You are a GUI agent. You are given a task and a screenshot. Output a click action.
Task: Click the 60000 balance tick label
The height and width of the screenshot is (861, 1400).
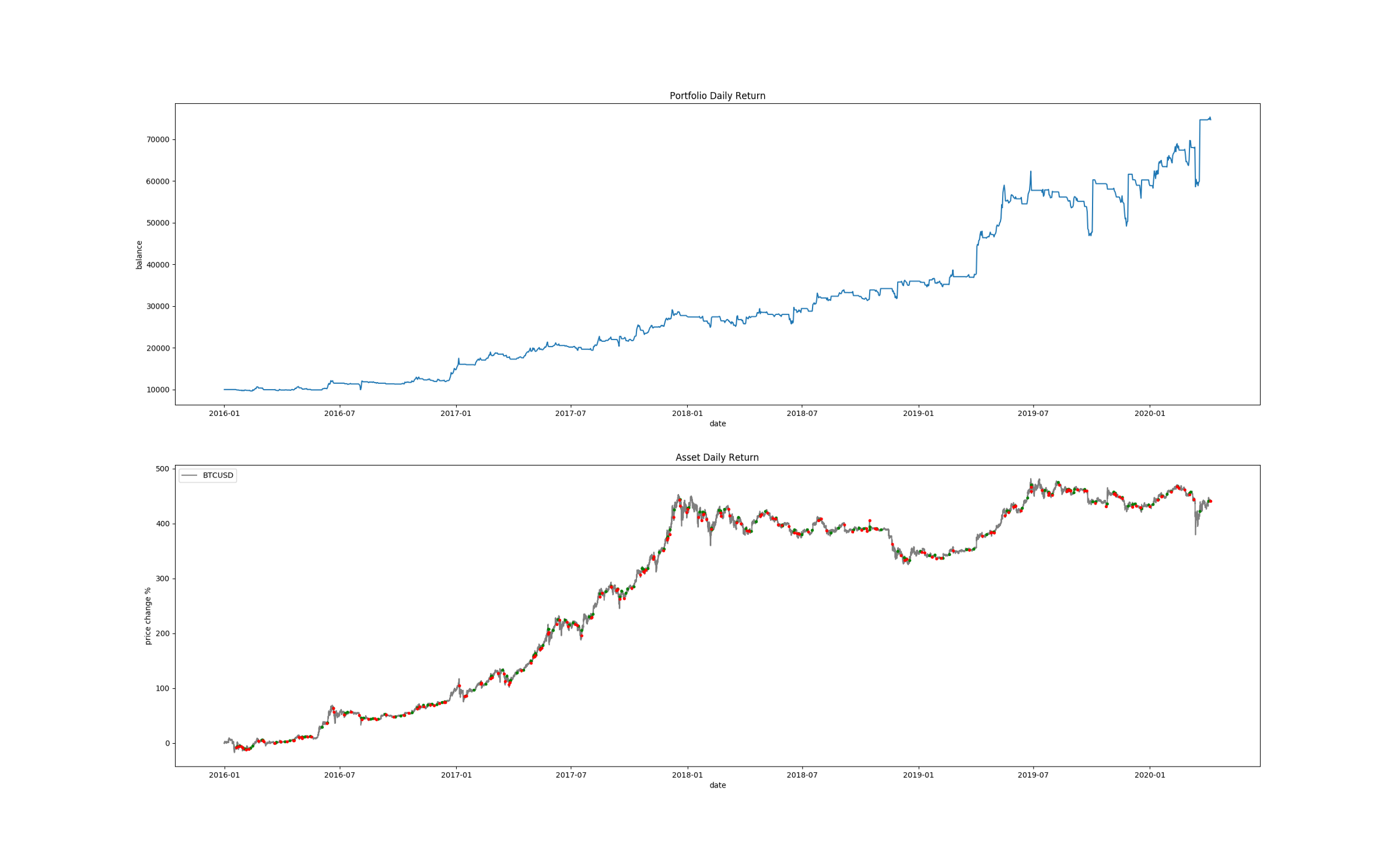pyautogui.click(x=157, y=181)
